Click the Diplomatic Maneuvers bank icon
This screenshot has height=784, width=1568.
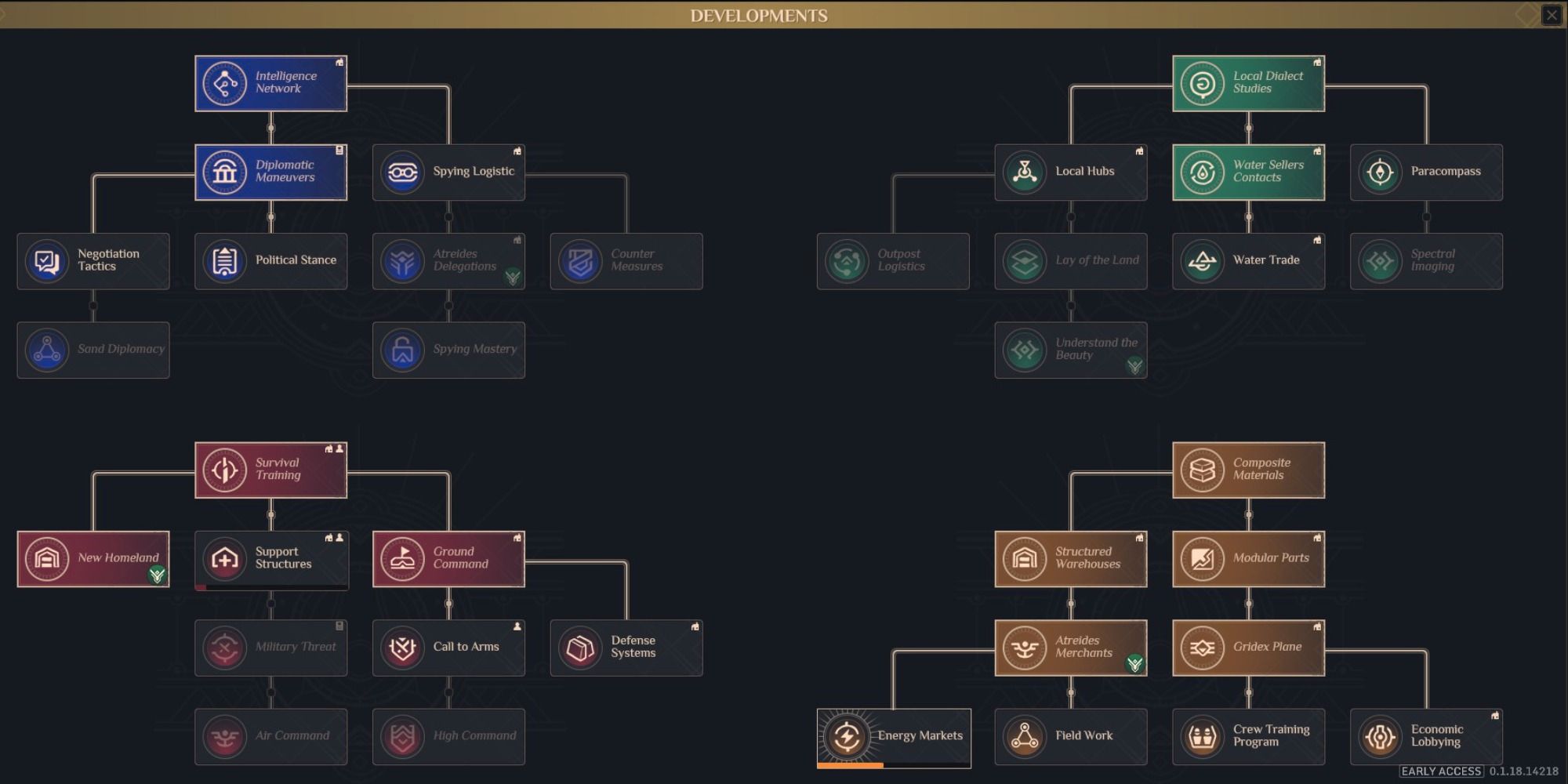(x=225, y=172)
